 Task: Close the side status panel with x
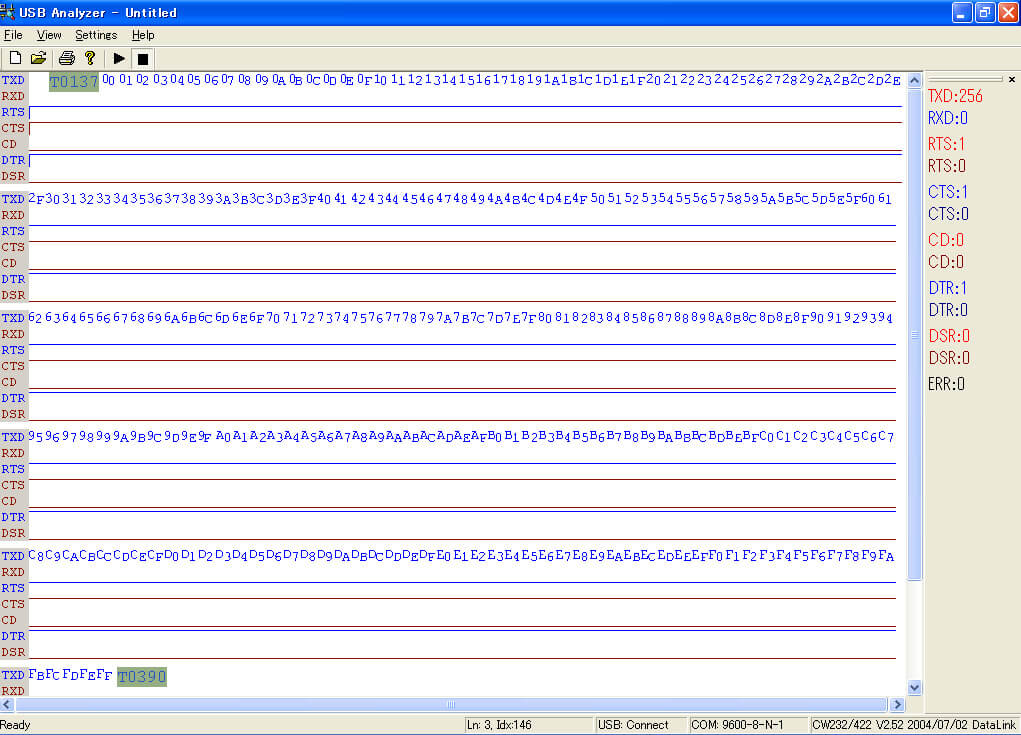[1011, 79]
